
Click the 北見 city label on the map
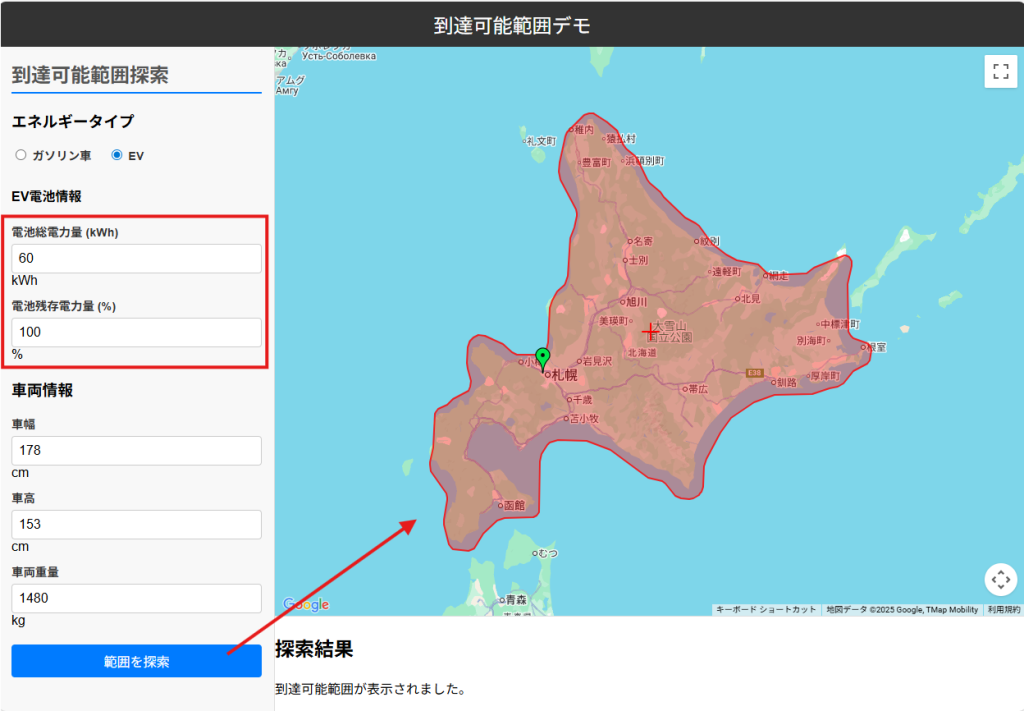[751, 299]
